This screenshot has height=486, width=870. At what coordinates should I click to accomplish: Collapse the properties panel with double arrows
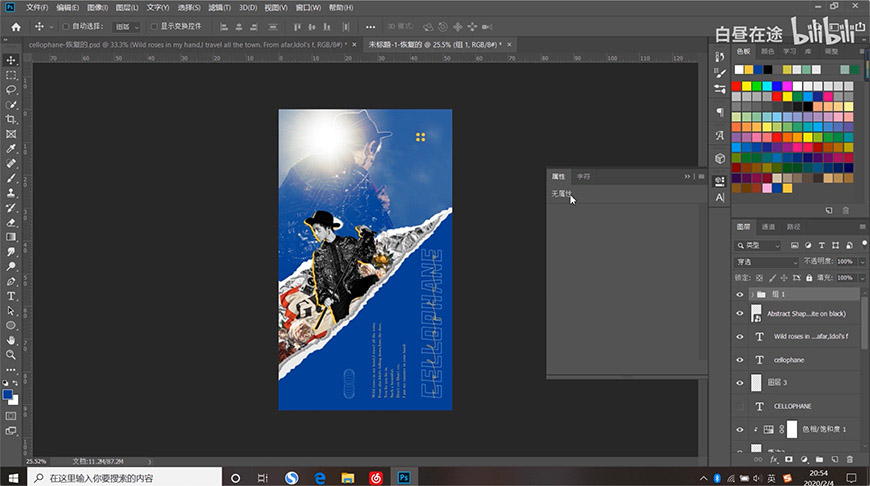coord(687,176)
